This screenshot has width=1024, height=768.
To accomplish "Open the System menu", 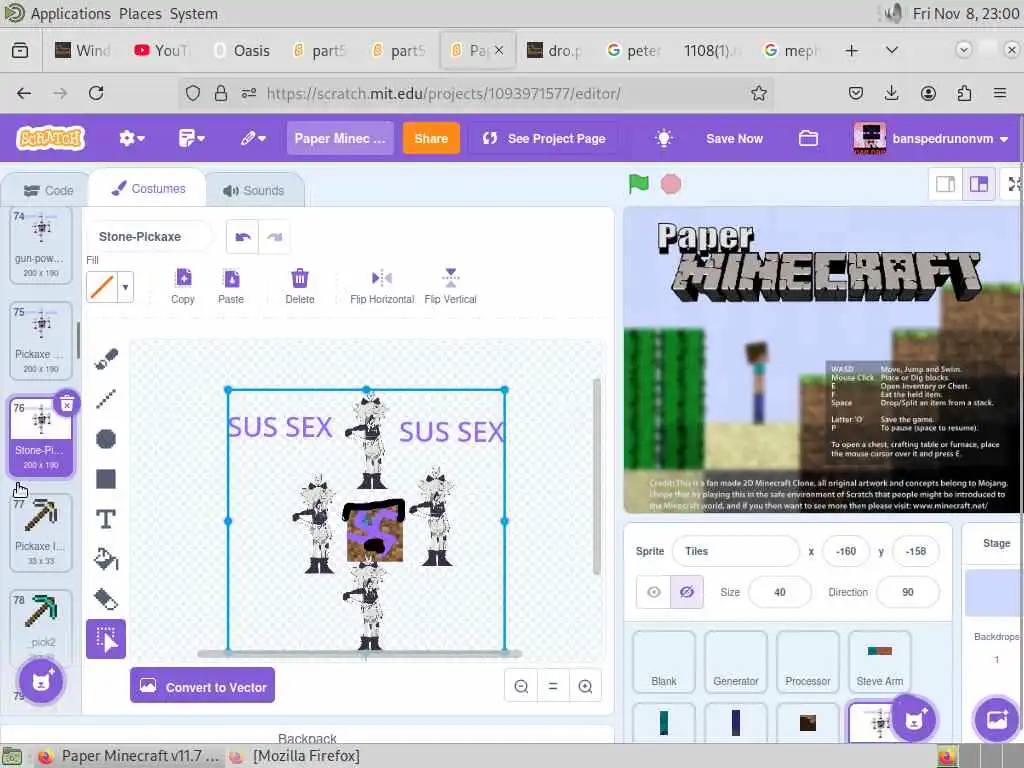I will tap(194, 13).
